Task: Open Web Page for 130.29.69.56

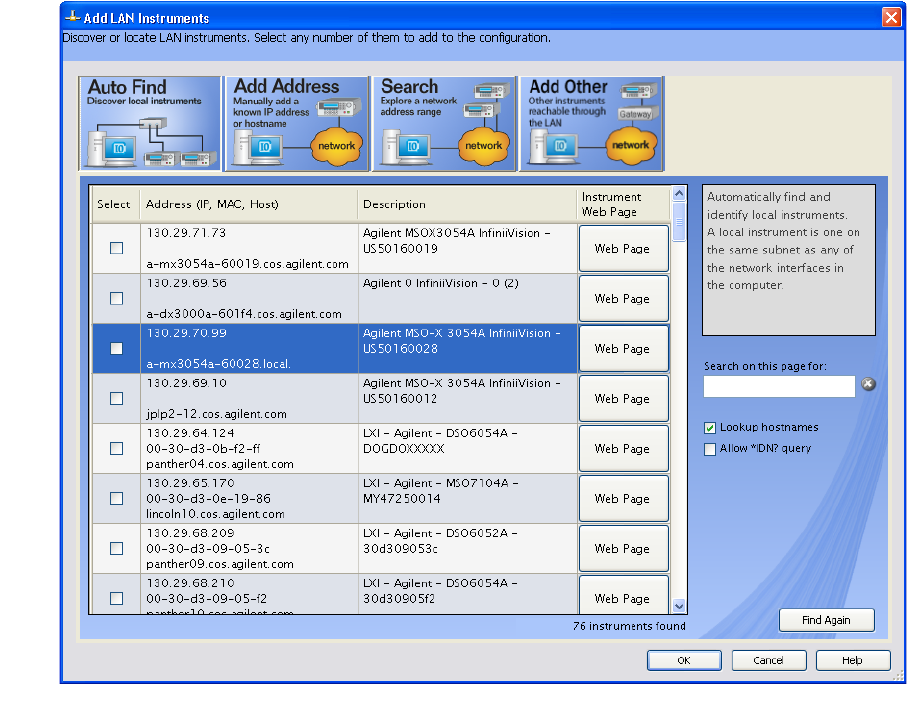Action: (x=624, y=298)
